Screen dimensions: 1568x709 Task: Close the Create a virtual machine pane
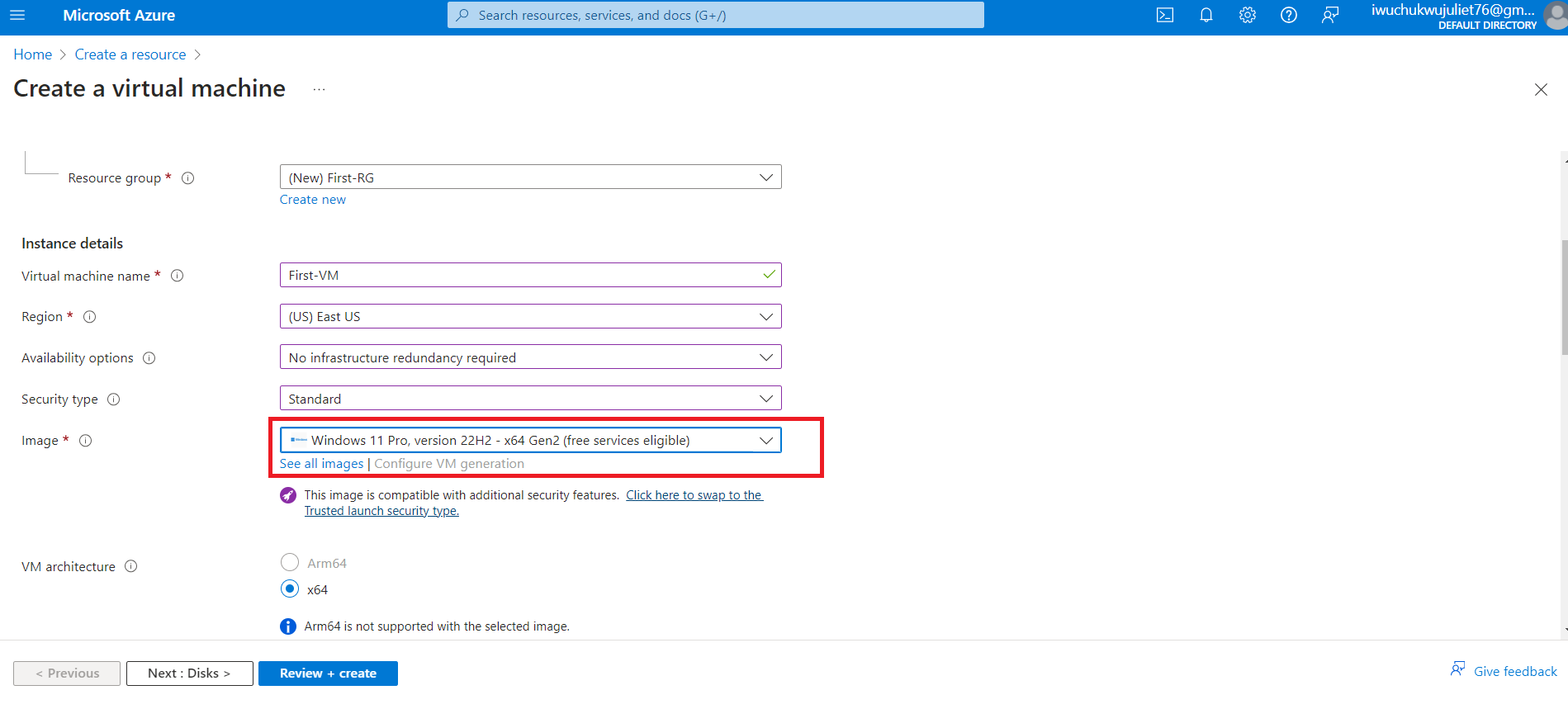pyautogui.click(x=1541, y=89)
